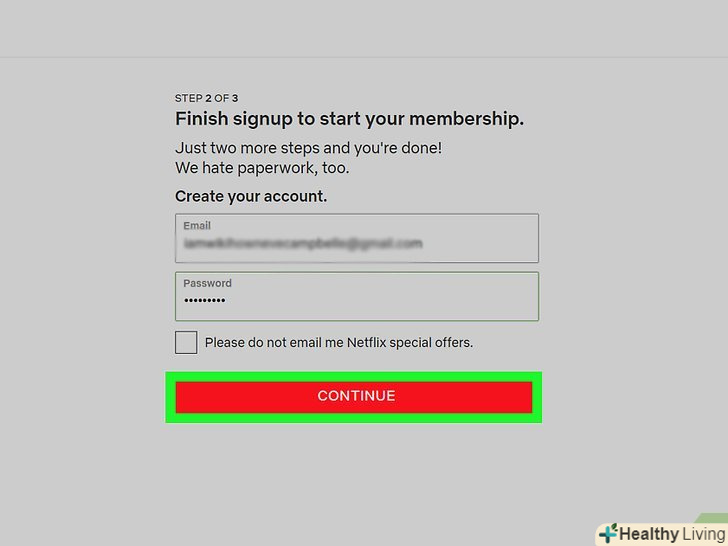This screenshot has width=728, height=546.
Task: Click the green highlight border around CONTINUE
Action: pyautogui.click(x=354, y=377)
